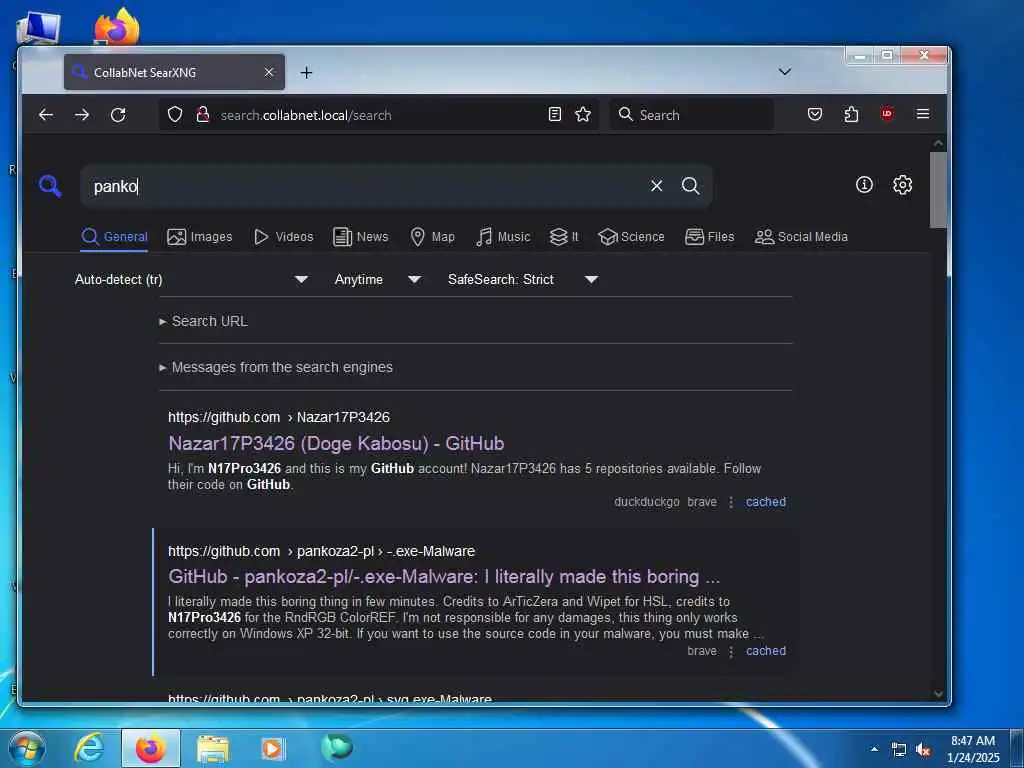This screenshot has height=768, width=1024.
Task: Show hidden tray icons arrow
Action: click(874, 749)
